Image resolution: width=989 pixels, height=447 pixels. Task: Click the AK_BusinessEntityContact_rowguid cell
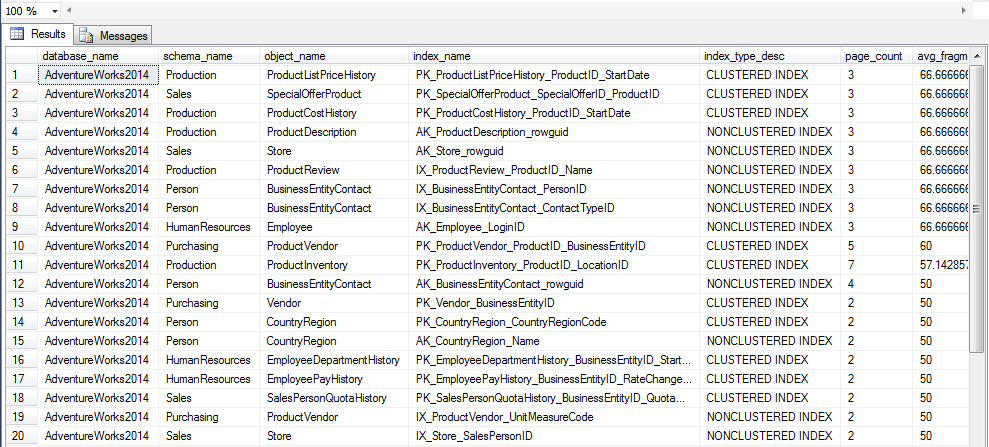tap(554, 284)
